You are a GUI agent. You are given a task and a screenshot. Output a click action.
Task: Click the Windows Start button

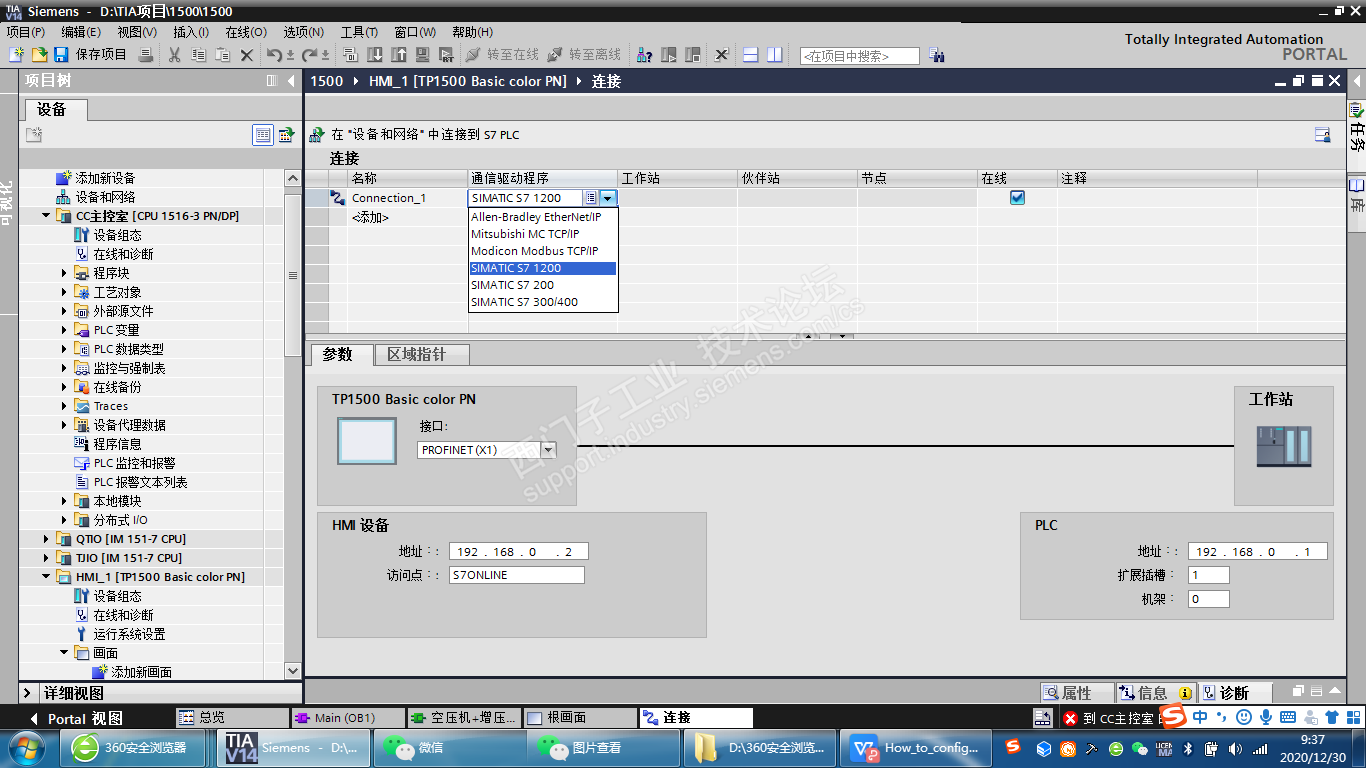coord(25,747)
